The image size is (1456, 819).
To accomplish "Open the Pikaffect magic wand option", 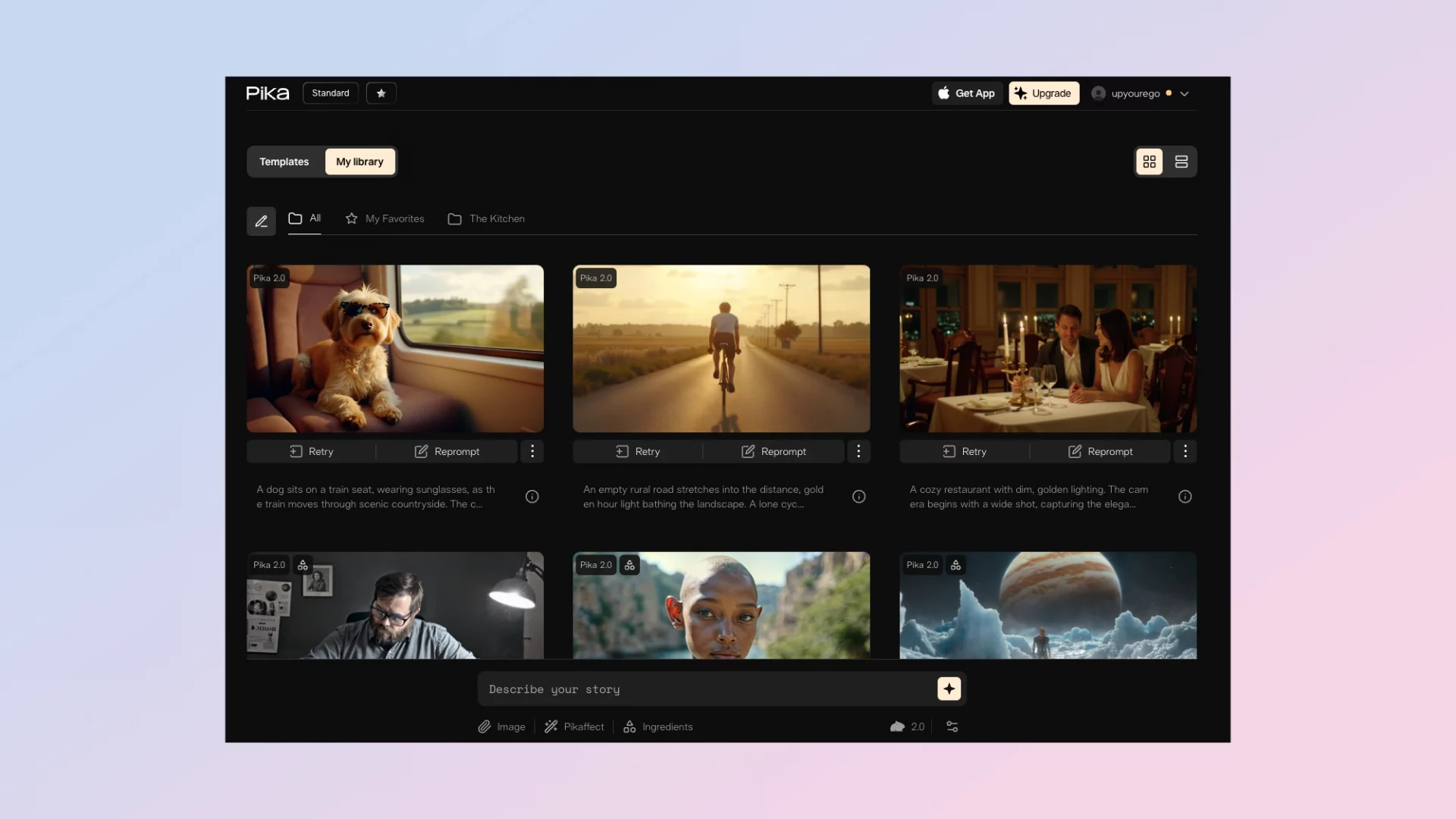I will pos(574,726).
